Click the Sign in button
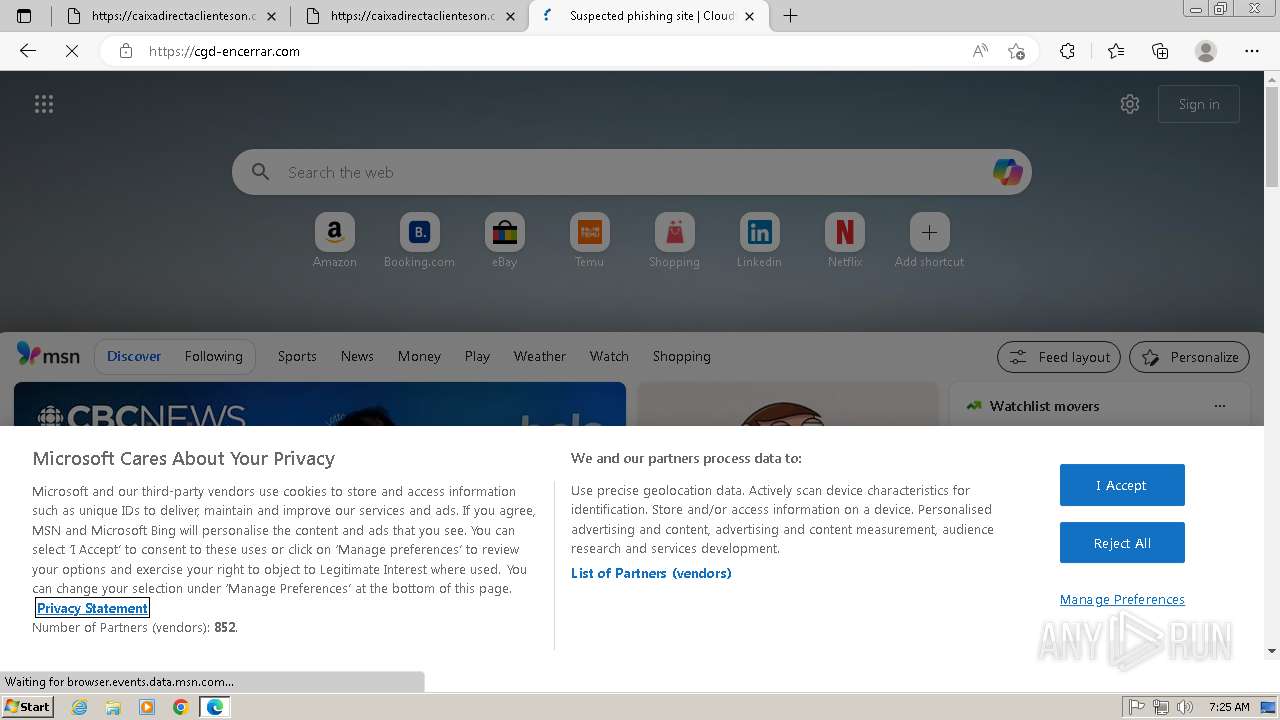Image resolution: width=1280 pixels, height=720 pixels. point(1199,104)
